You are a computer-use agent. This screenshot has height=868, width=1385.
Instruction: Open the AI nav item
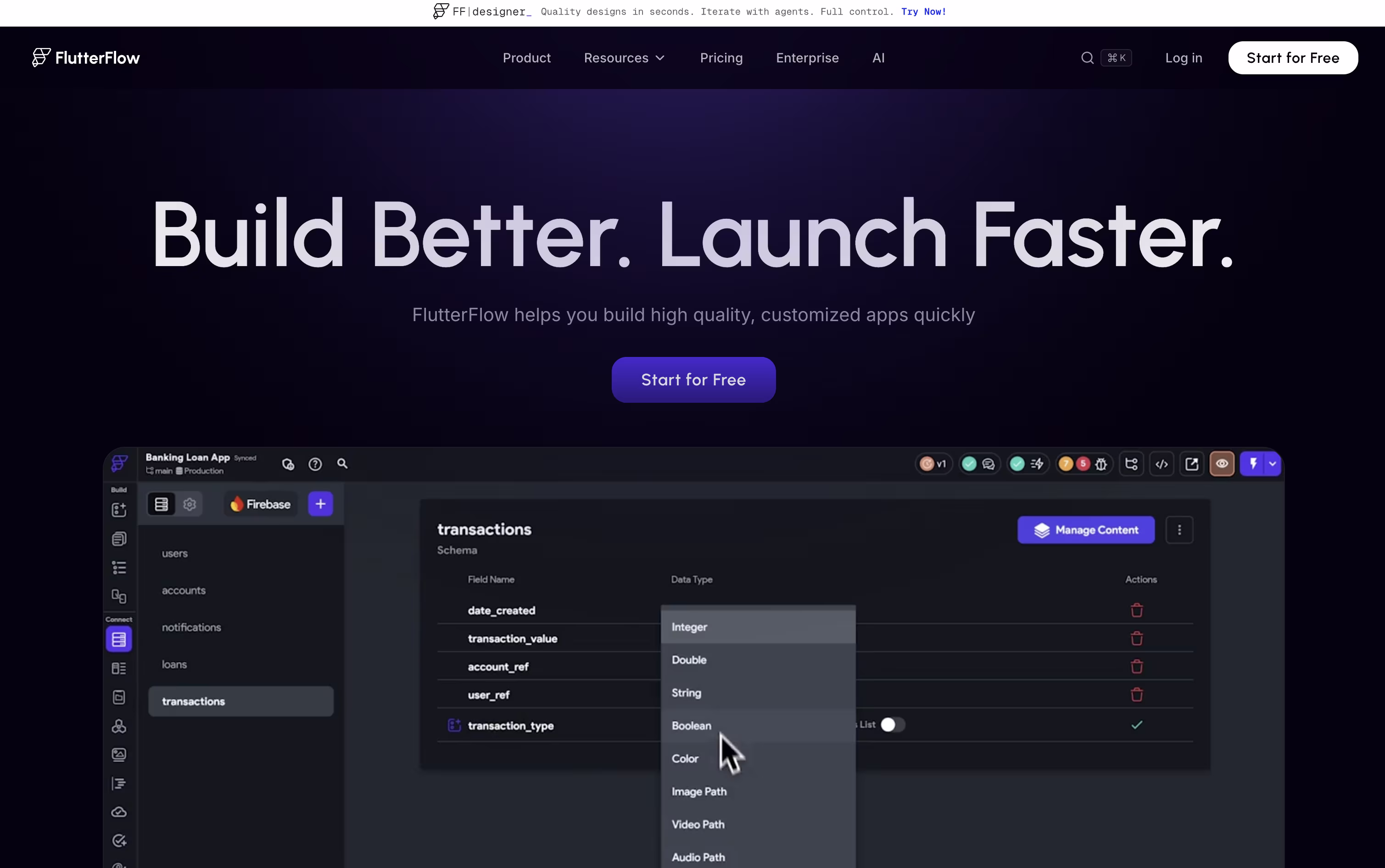pyautogui.click(x=878, y=58)
